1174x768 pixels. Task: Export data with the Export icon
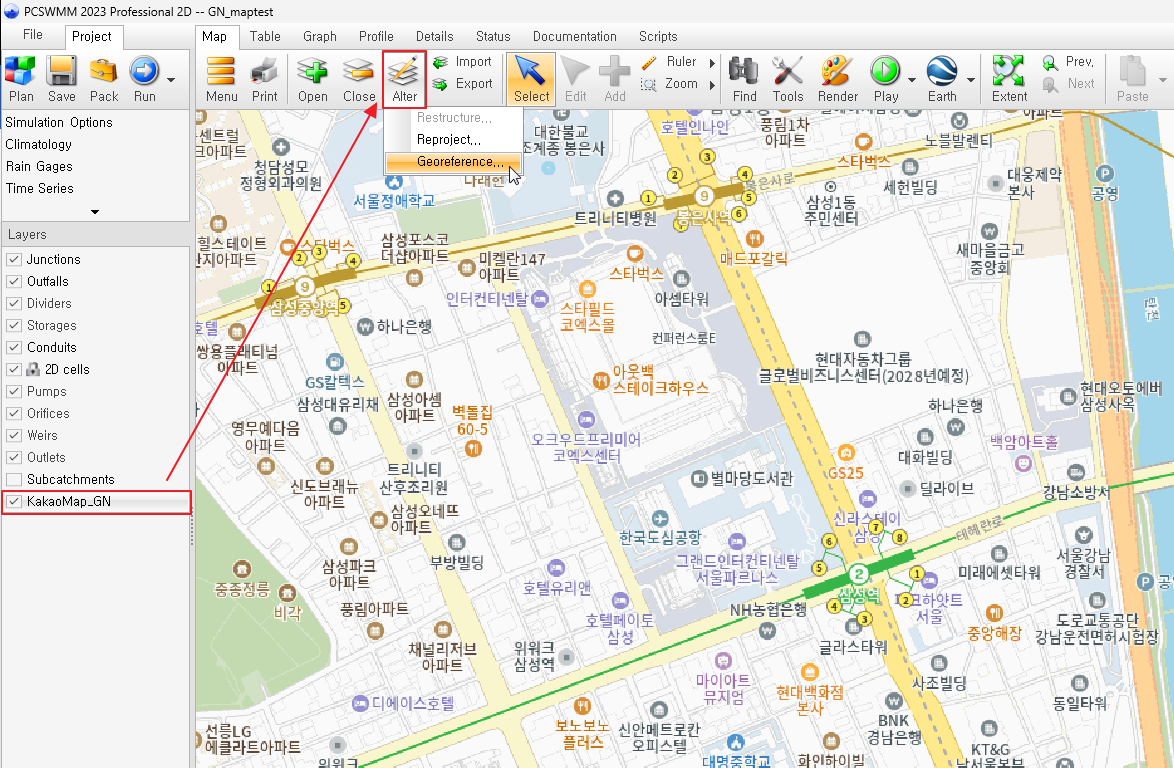[x=440, y=84]
